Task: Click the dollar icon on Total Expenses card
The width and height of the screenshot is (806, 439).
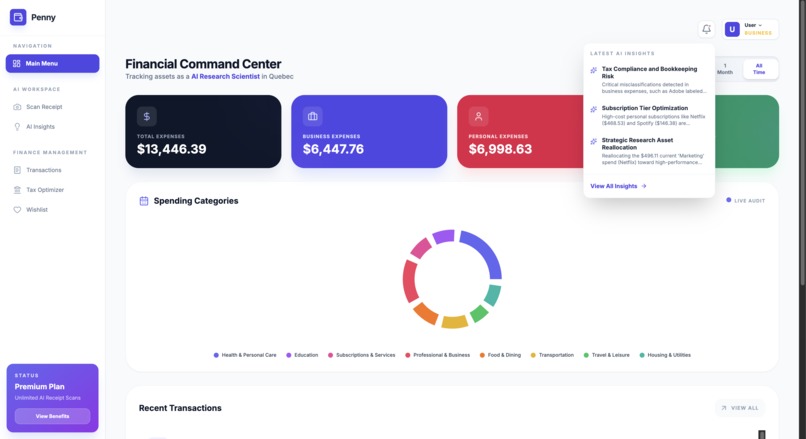Action: tap(146, 116)
